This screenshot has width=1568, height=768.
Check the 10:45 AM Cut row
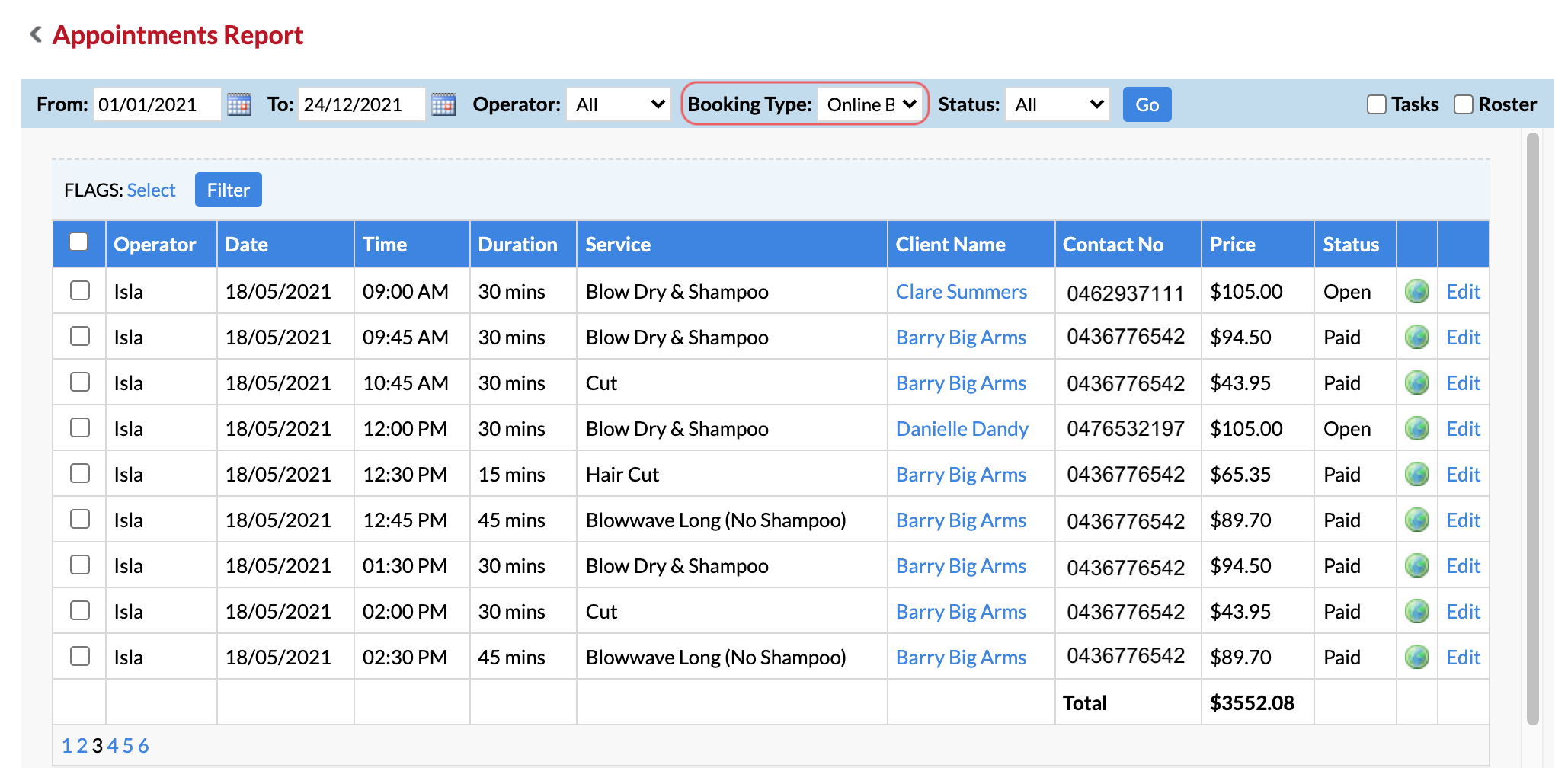[80, 382]
